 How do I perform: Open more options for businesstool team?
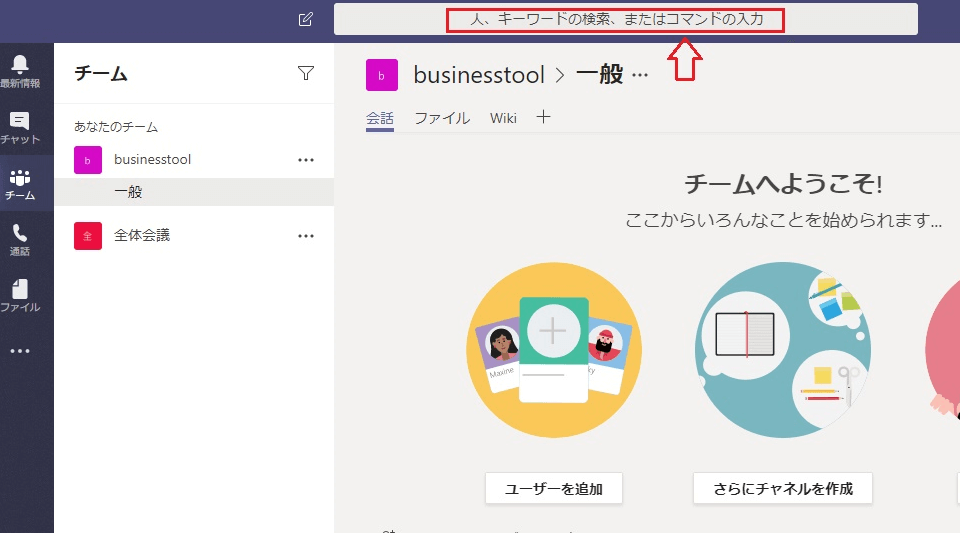306,160
